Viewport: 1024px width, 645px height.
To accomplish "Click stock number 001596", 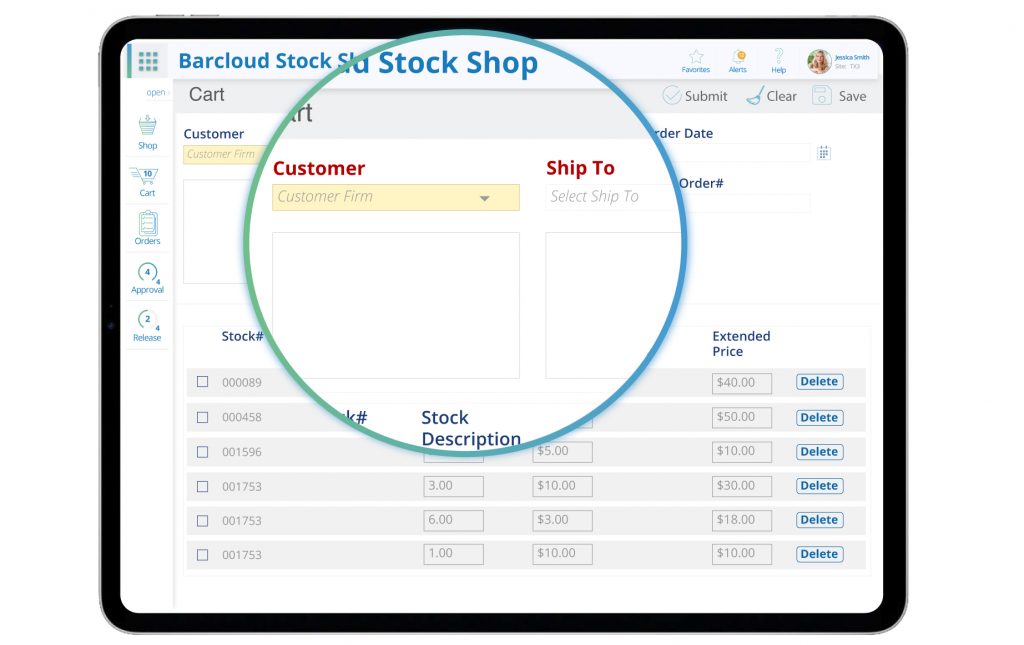I will (242, 452).
